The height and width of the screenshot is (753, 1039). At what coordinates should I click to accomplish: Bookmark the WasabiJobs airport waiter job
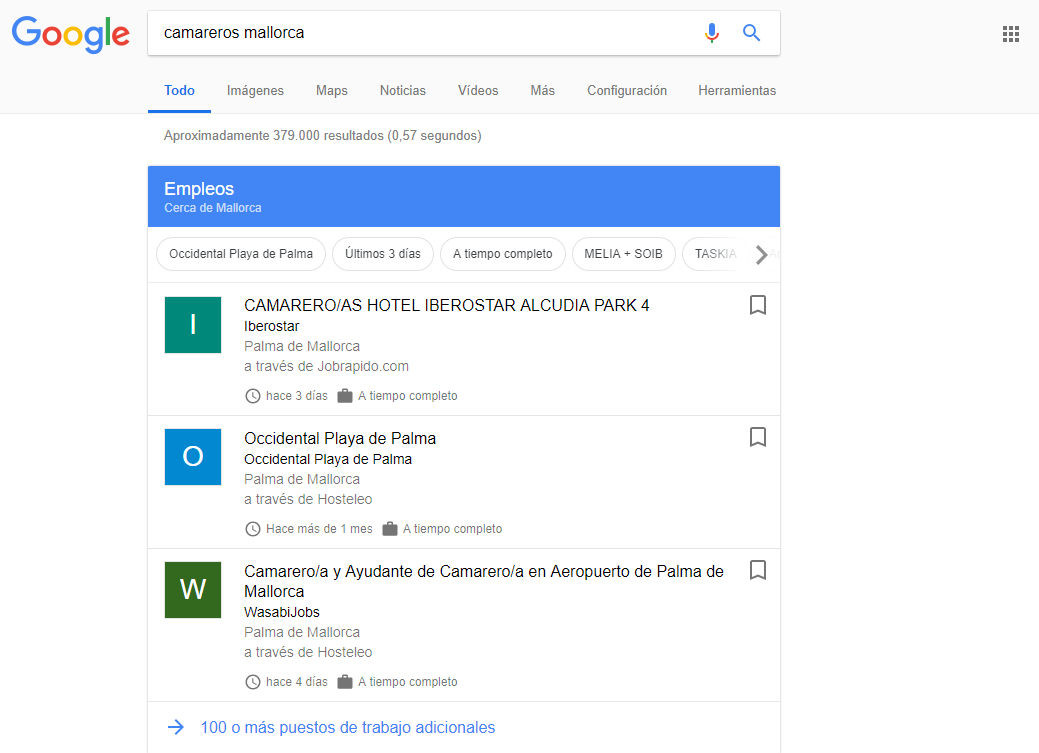tap(758, 570)
